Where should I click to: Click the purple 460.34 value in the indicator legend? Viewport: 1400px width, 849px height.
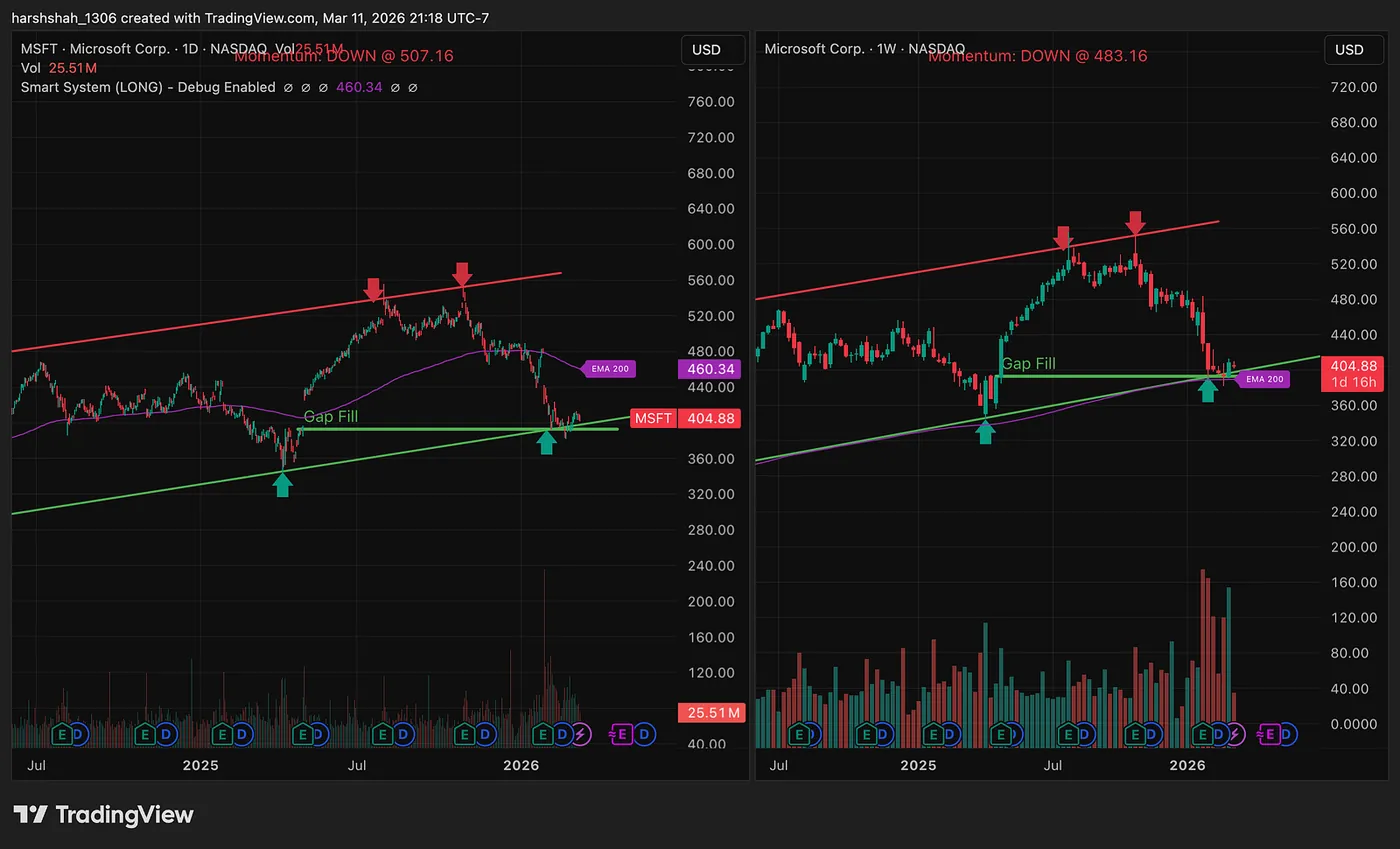[359, 87]
